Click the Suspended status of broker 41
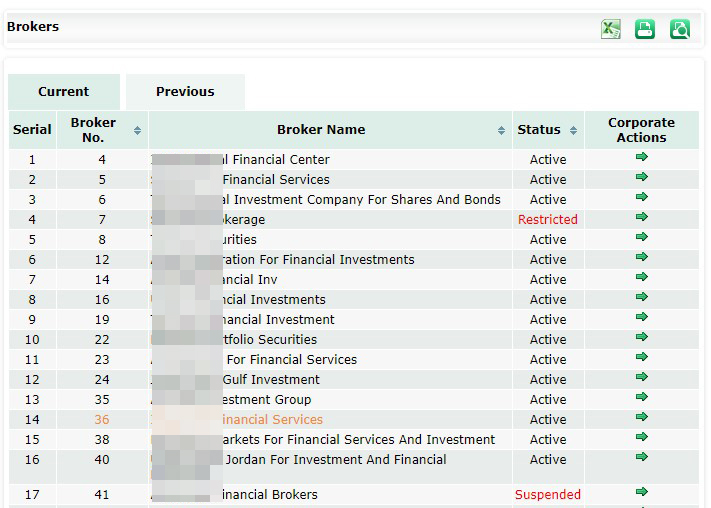711x508 pixels. coord(548,494)
